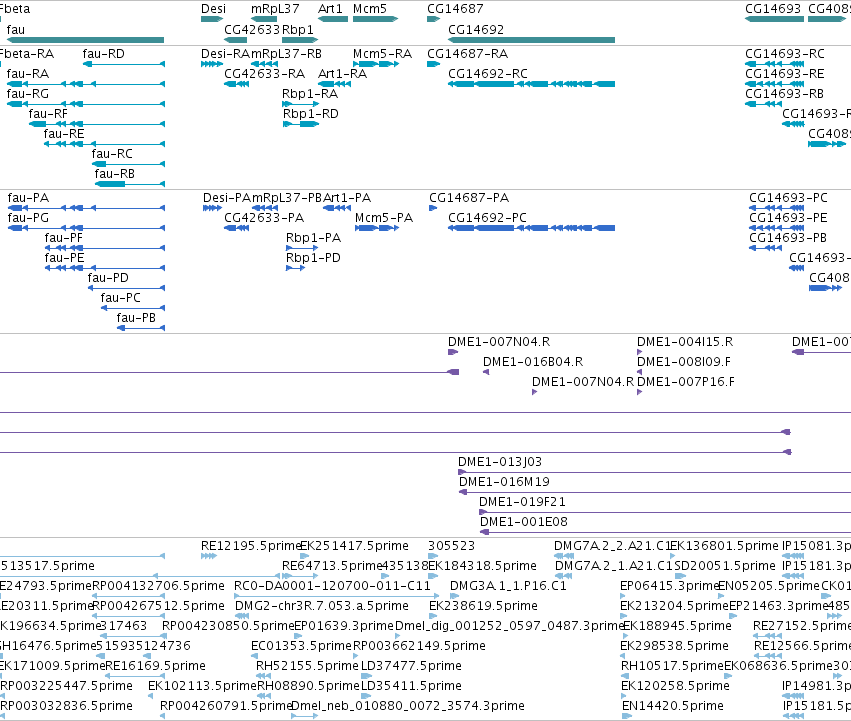Select the CG14693-RB transcript label
The height and width of the screenshot is (721, 851).
point(784,94)
